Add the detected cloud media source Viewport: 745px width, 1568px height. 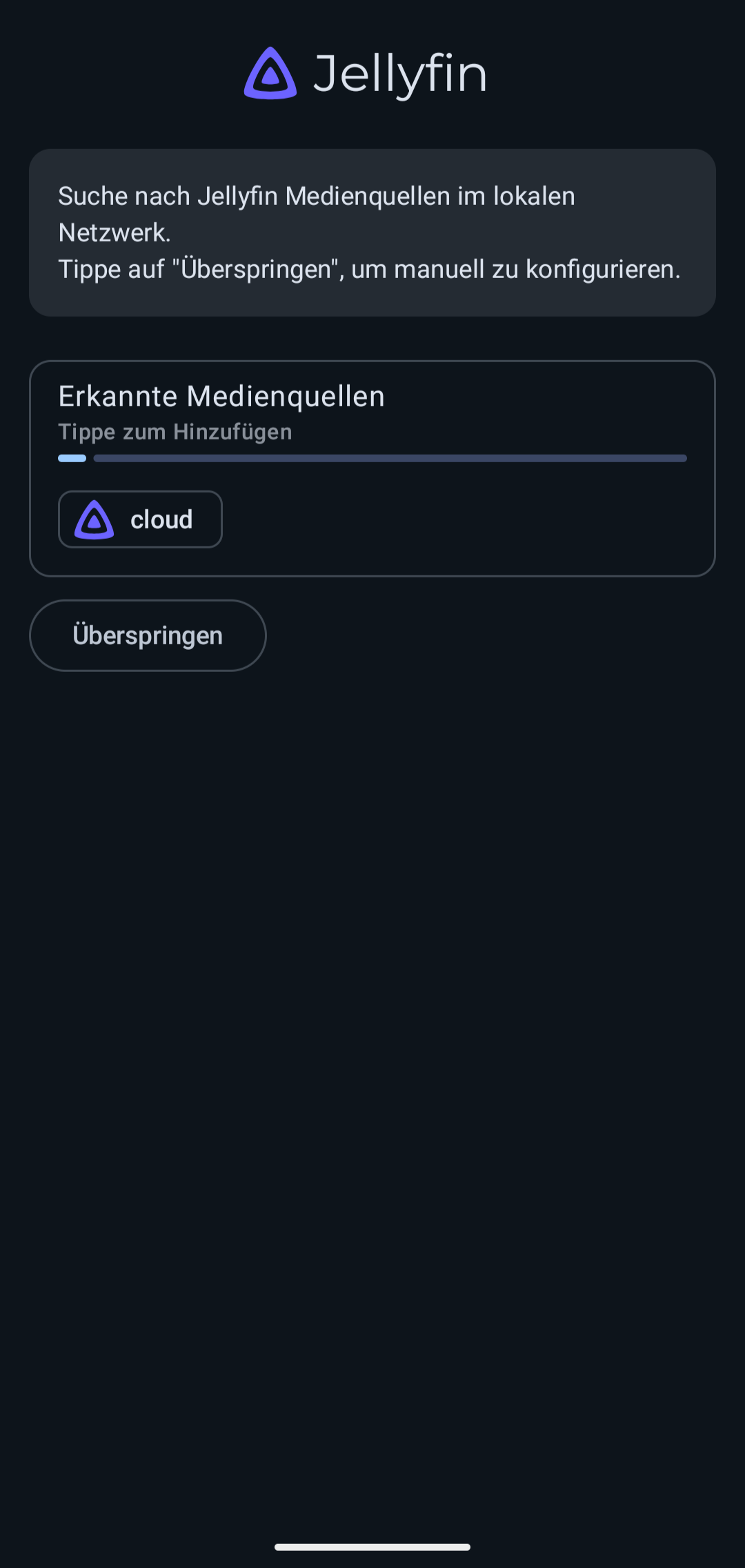tap(140, 519)
